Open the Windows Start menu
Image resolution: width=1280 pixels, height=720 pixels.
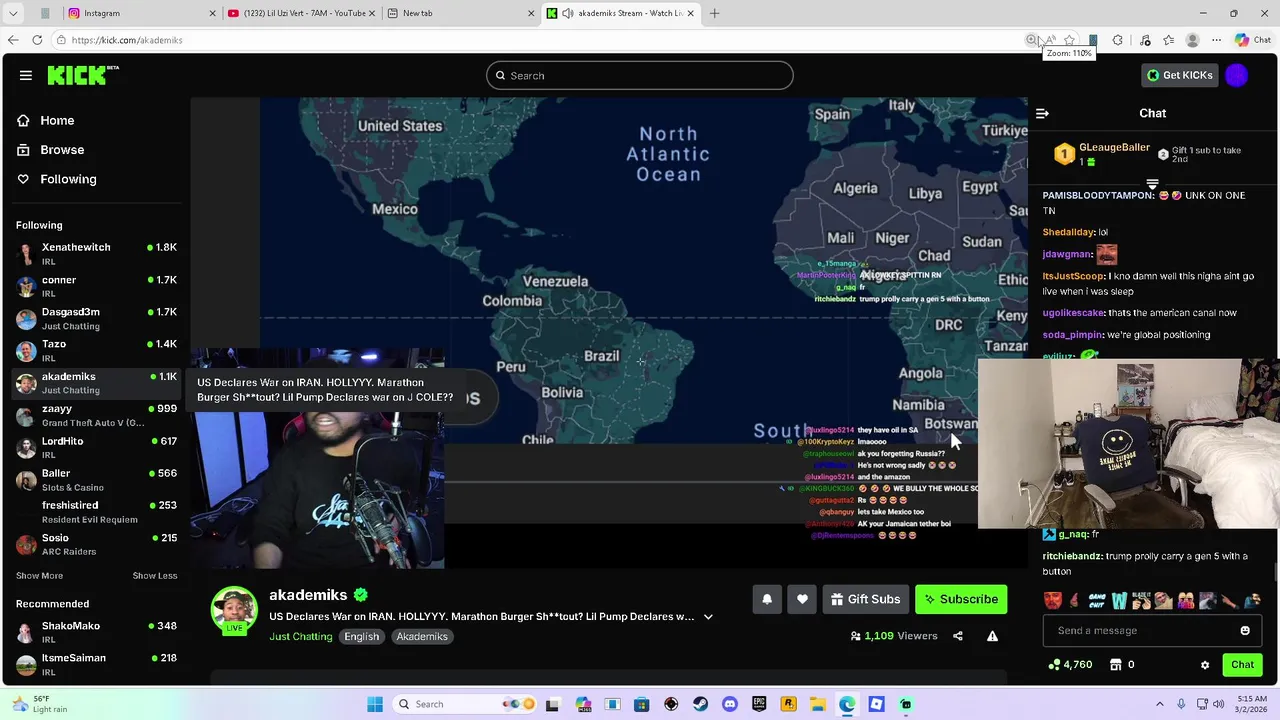[x=375, y=704]
